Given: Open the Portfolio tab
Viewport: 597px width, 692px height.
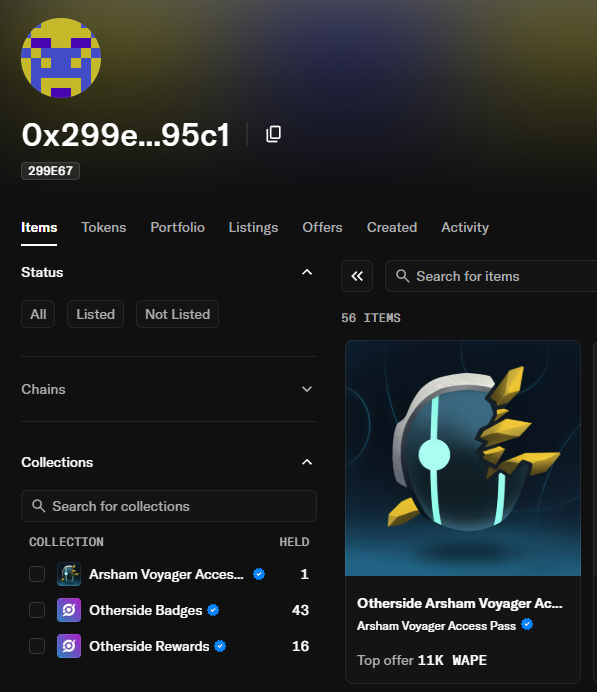Looking at the screenshot, I should point(177,228).
